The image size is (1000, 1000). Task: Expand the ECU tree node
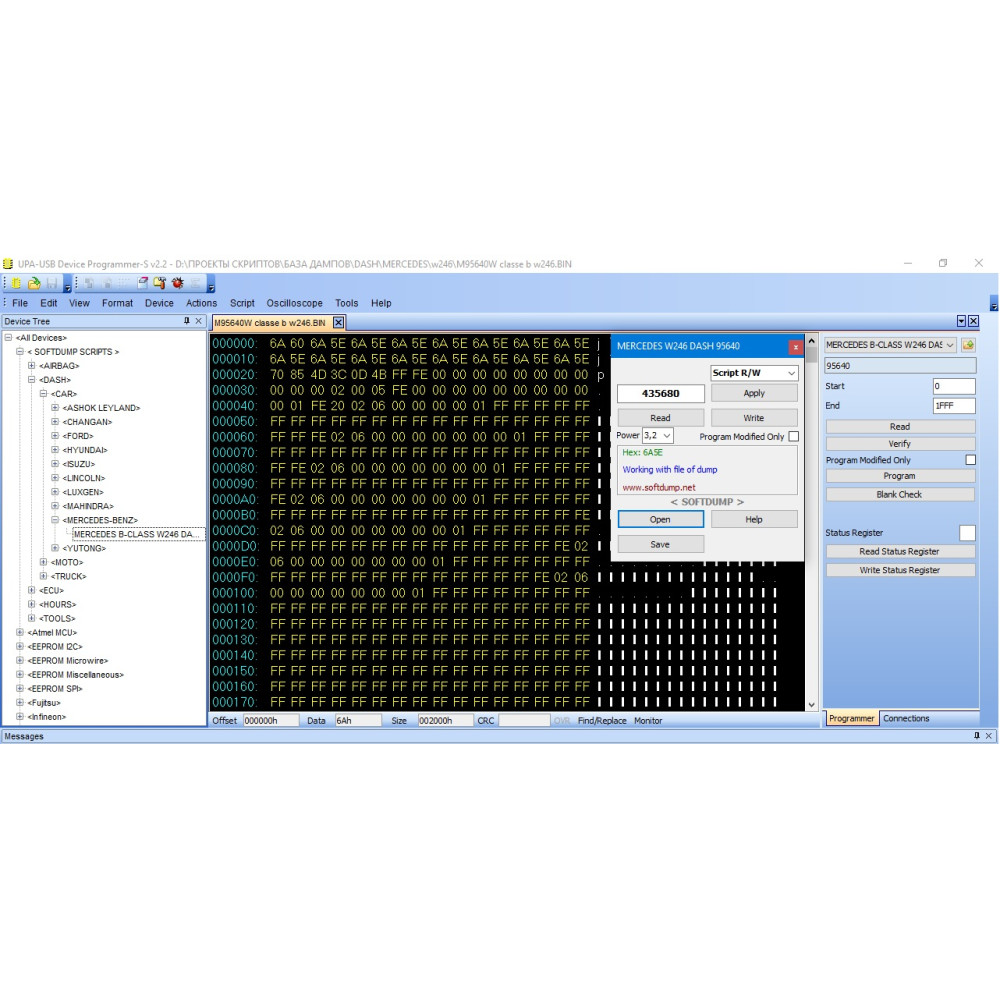[31, 590]
